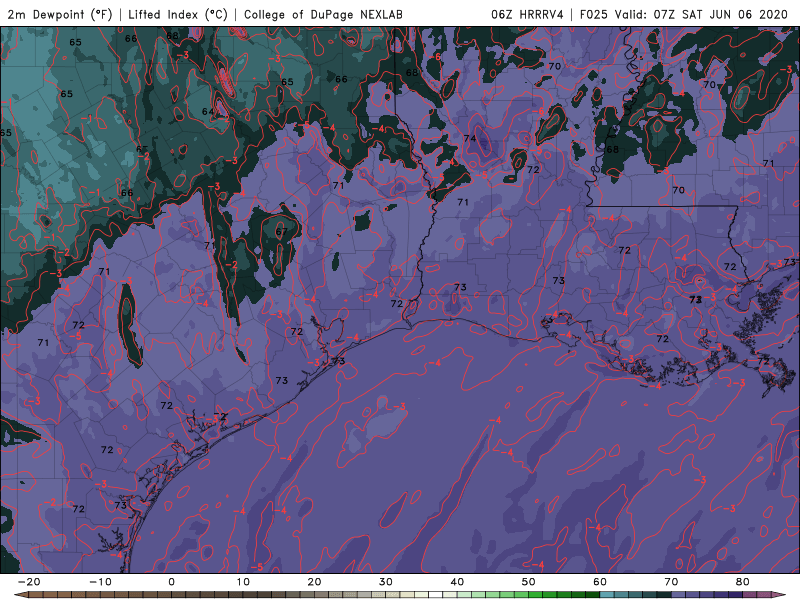Click the right arrow end of the colorbar
The width and height of the screenshot is (800, 600).
pos(781,595)
